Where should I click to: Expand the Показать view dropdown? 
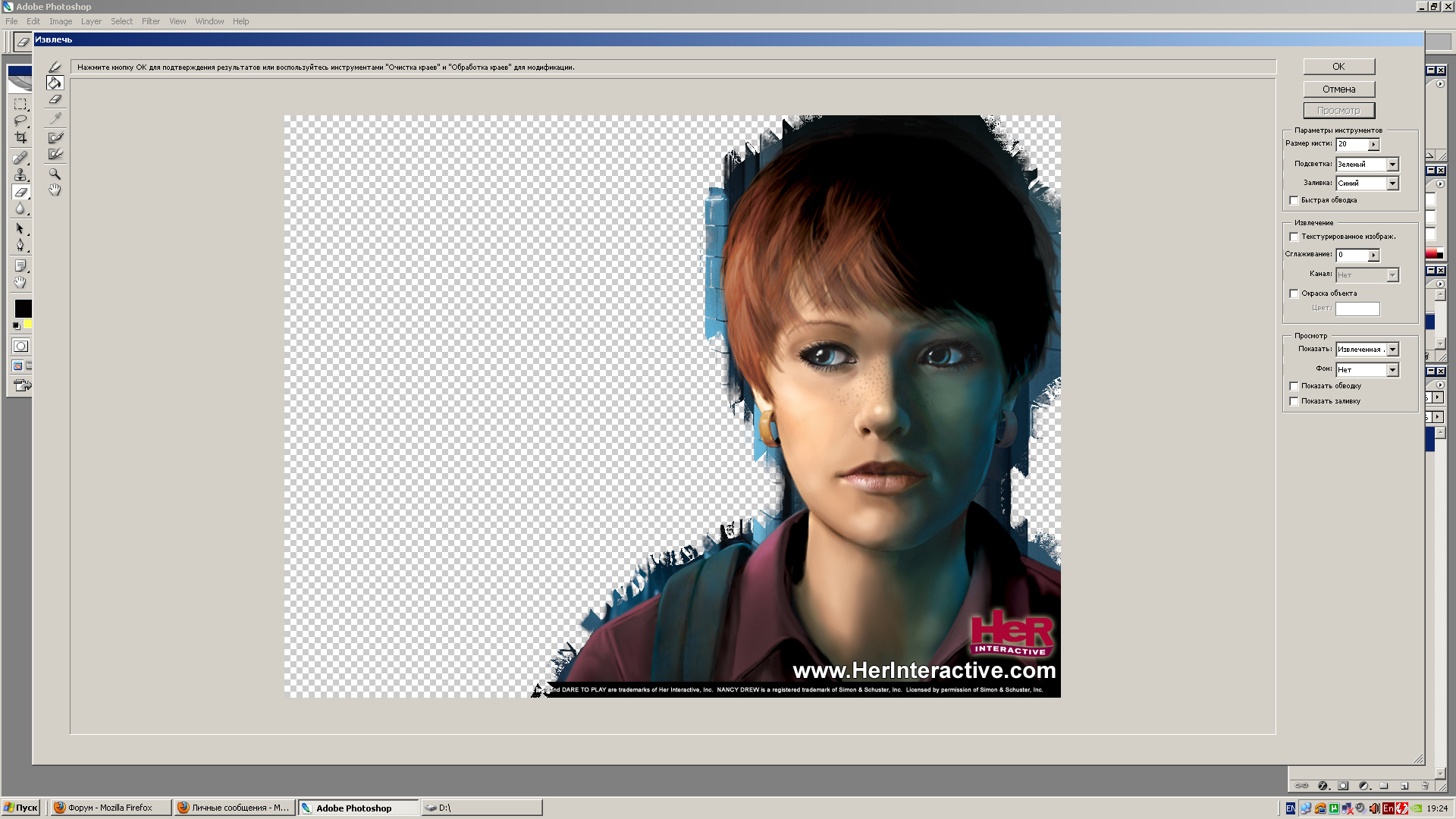pyautogui.click(x=1392, y=350)
